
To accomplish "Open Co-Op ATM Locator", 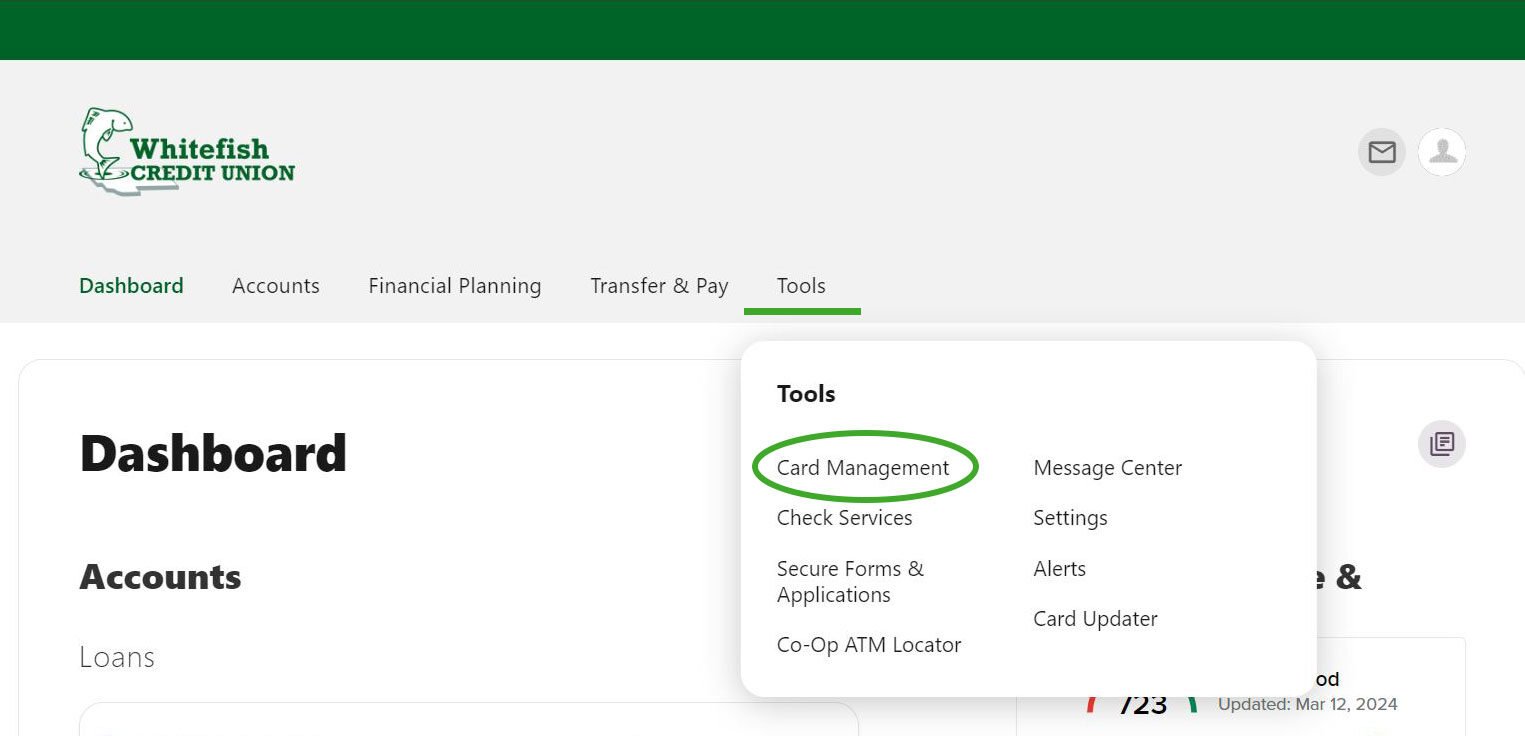I will tap(869, 645).
